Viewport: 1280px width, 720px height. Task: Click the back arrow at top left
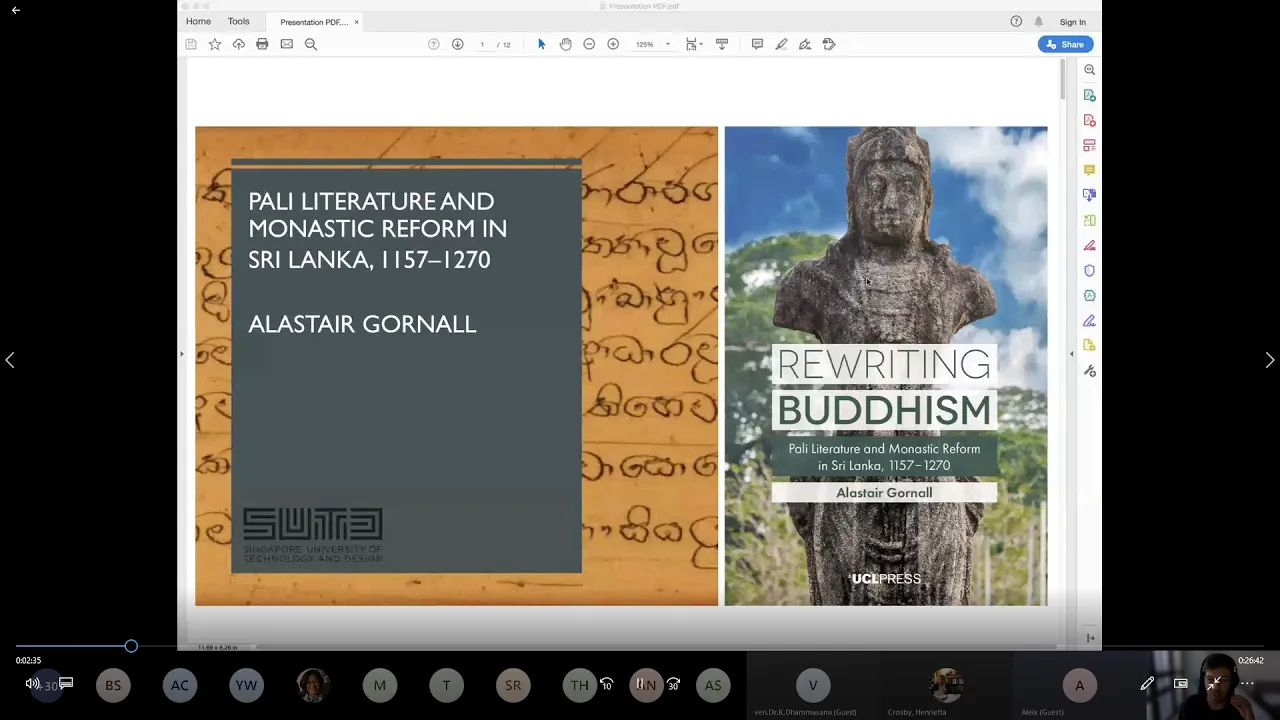point(16,10)
